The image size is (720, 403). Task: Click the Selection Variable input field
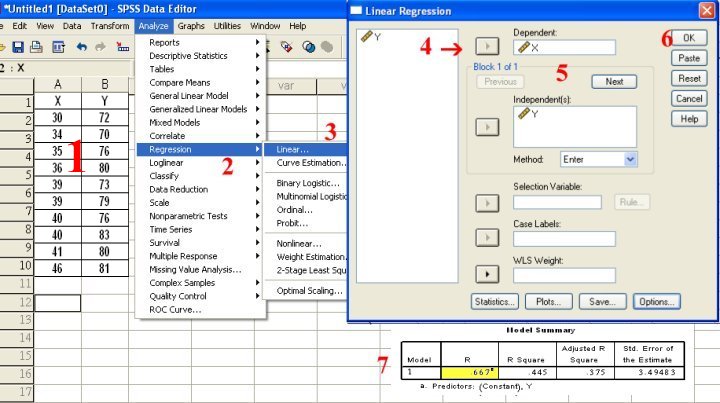click(557, 202)
